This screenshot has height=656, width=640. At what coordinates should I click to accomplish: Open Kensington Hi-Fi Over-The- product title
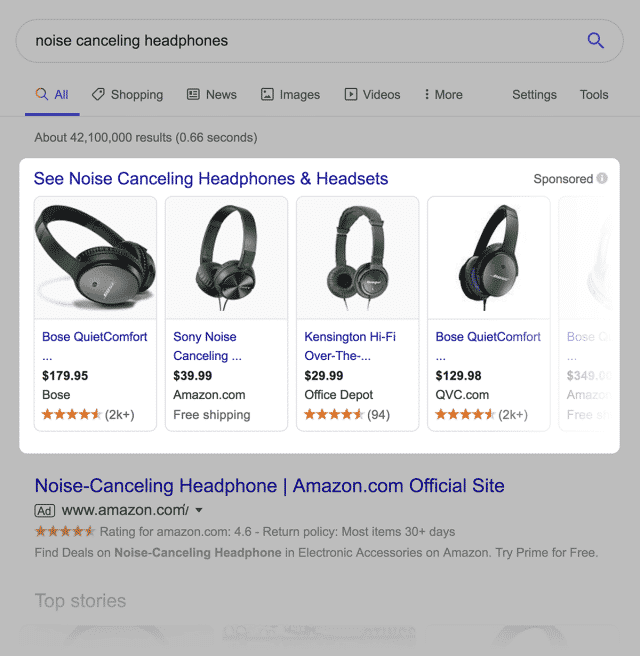pos(350,346)
